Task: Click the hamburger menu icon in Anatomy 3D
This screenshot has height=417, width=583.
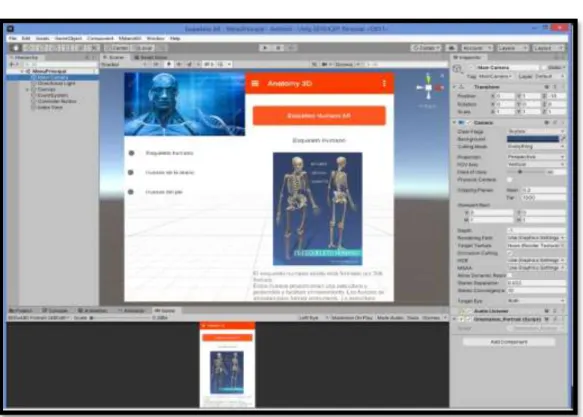Action: click(255, 83)
